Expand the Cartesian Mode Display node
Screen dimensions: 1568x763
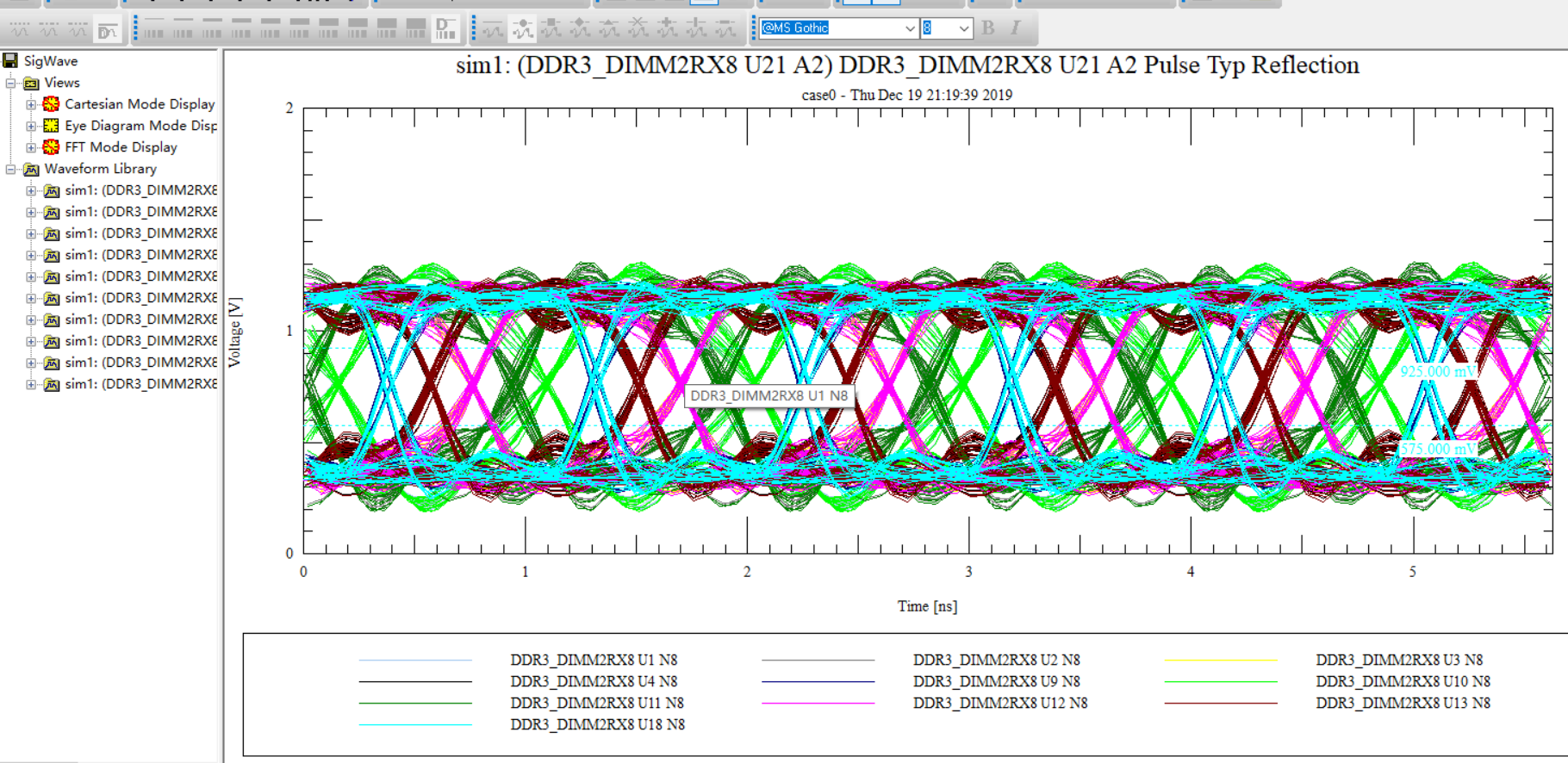coord(32,104)
